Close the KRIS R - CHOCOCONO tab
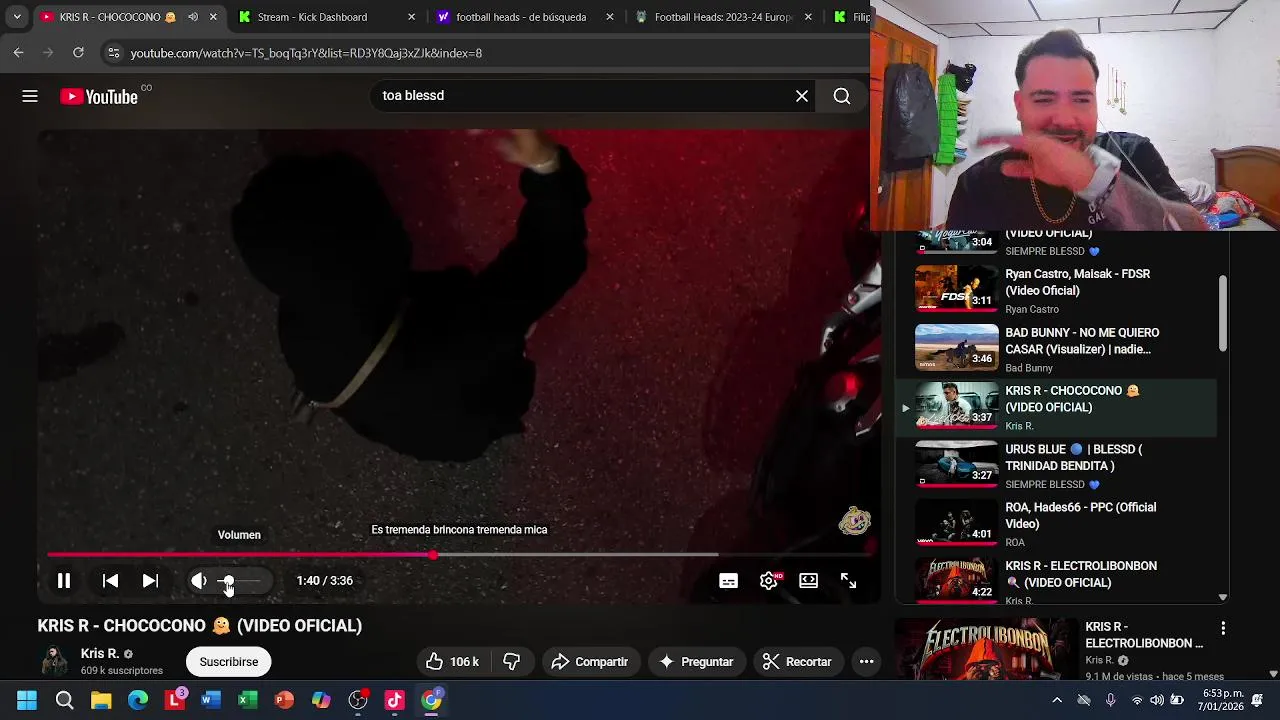1280x720 pixels. [213, 17]
